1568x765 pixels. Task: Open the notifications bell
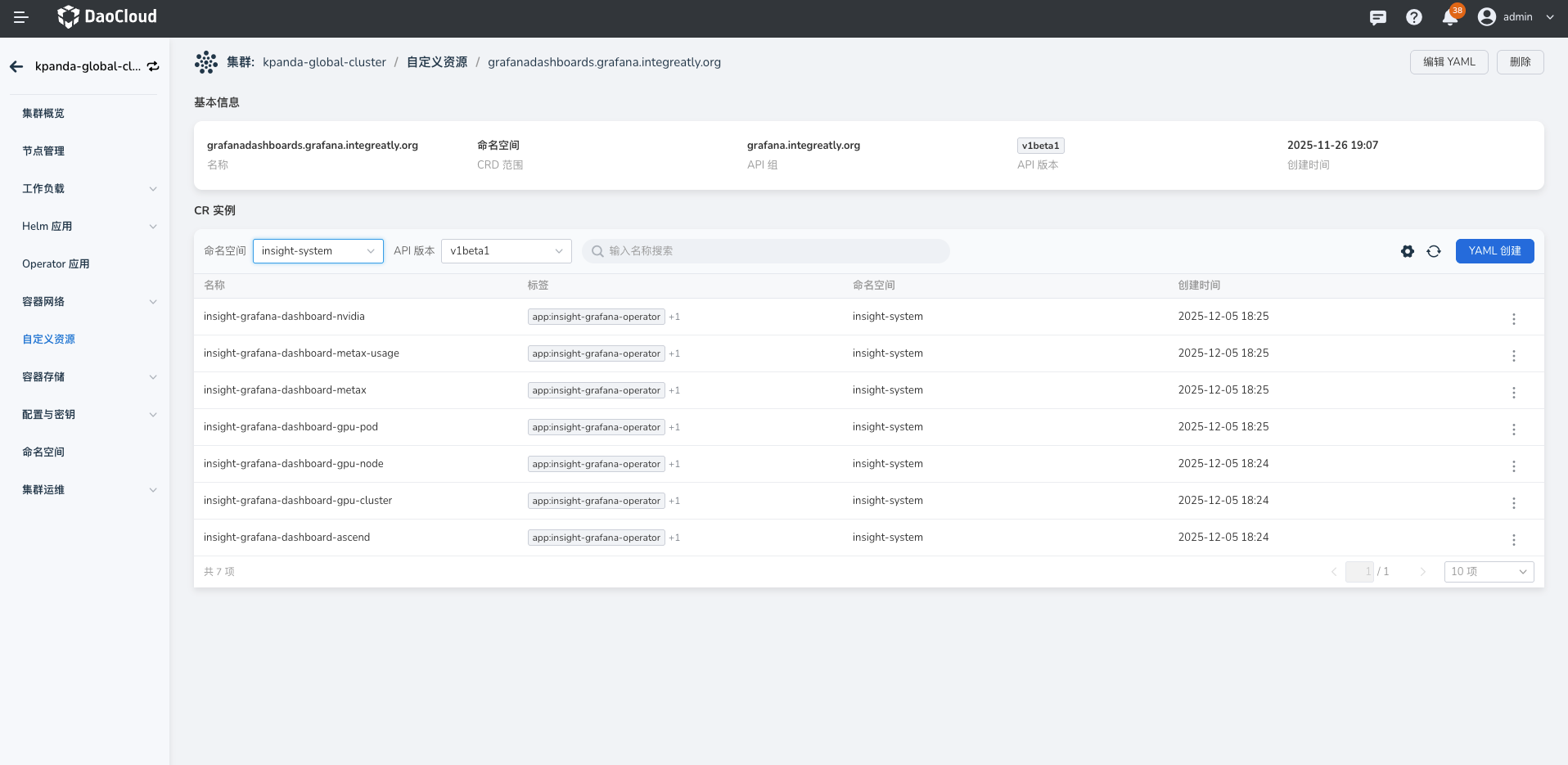1450,17
